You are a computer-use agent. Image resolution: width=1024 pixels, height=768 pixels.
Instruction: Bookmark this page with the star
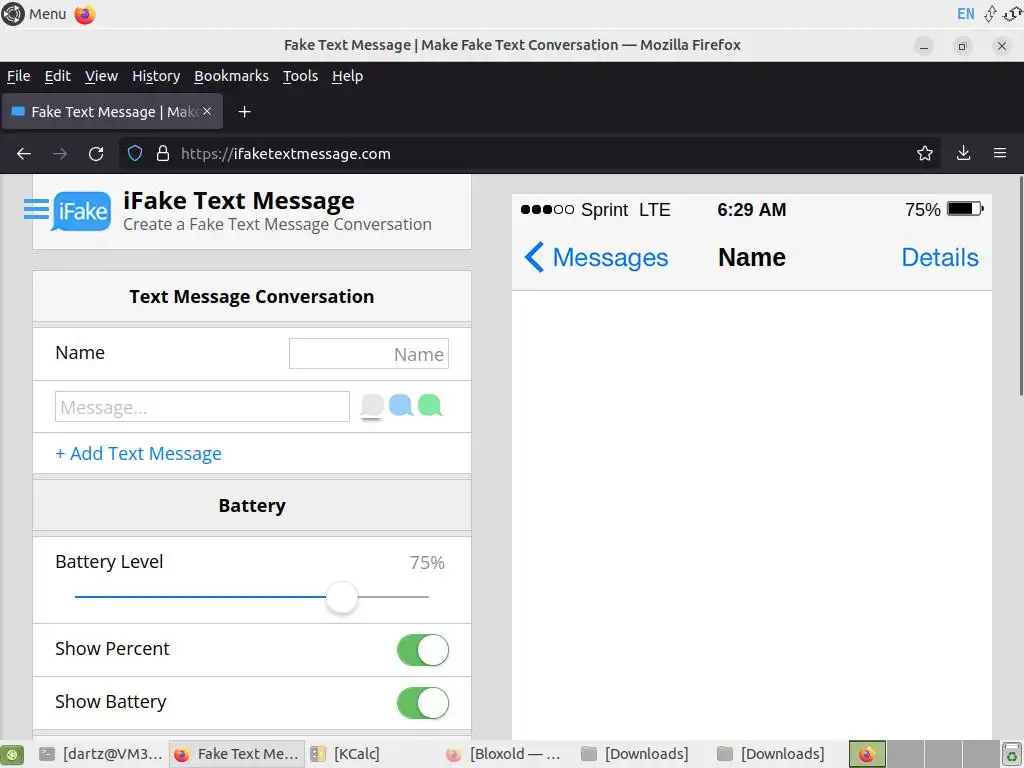point(925,153)
